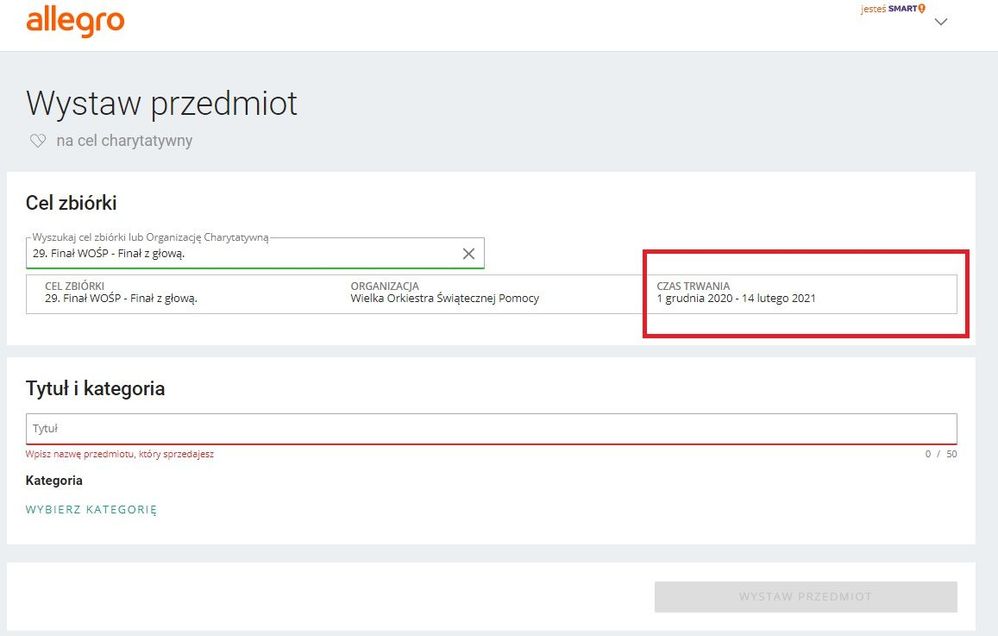Click the CZAS TRWANIA date range
This screenshot has width=998, height=636.
(x=736, y=298)
